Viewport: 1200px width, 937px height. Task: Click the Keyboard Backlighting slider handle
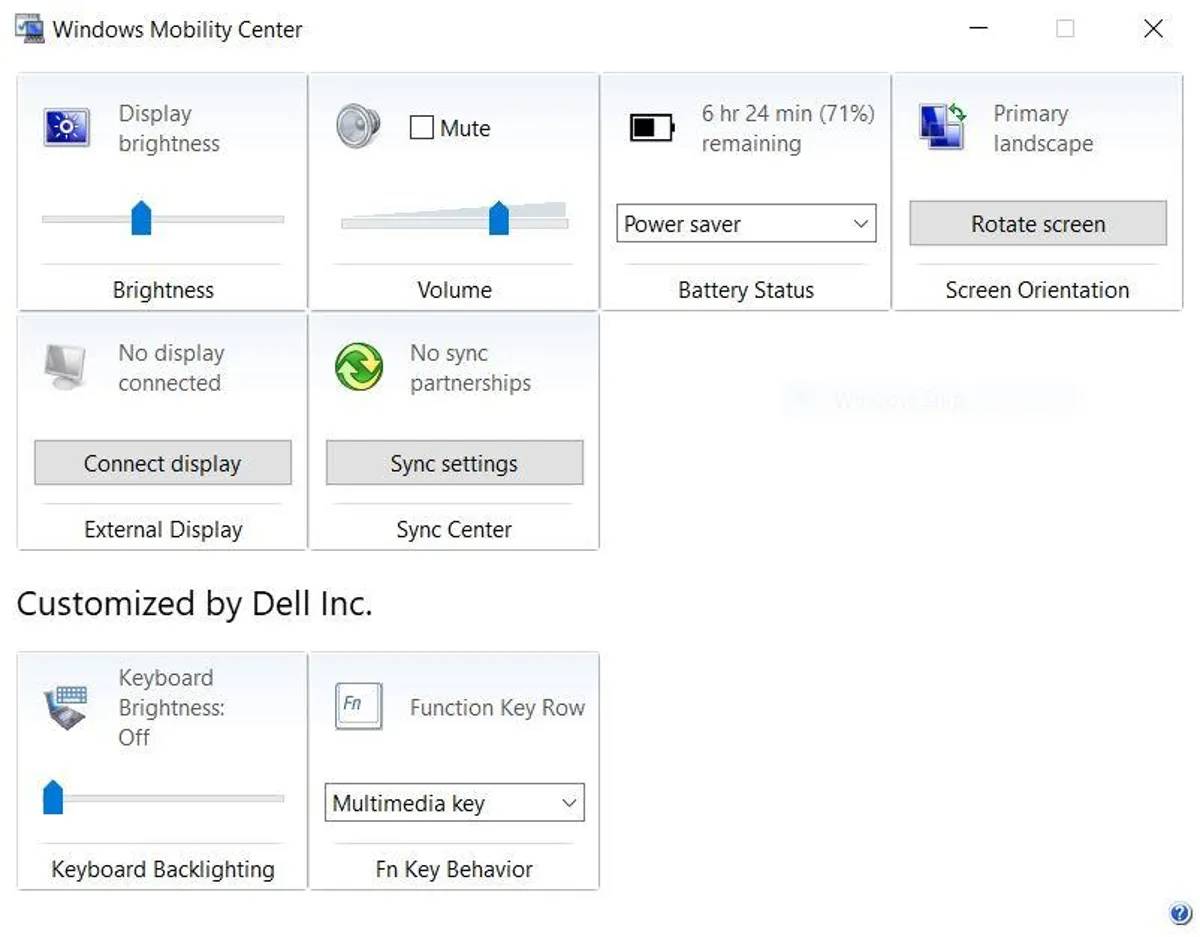click(x=52, y=798)
